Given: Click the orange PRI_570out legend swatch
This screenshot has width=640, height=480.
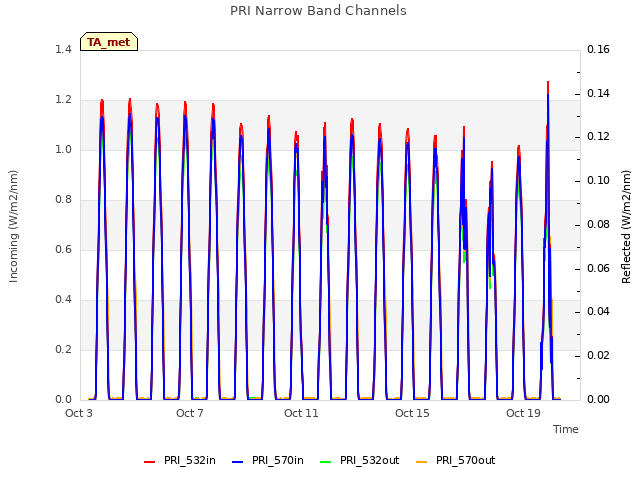Looking at the screenshot, I should coord(422,462).
